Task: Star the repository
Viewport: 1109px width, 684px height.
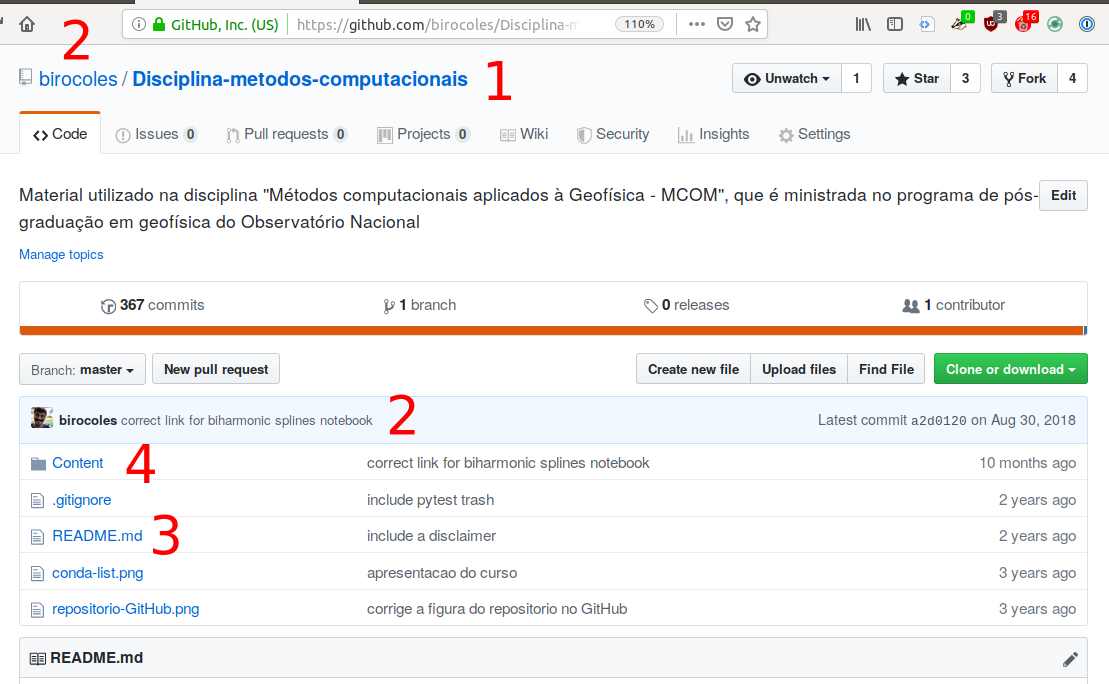Action: 917,79
